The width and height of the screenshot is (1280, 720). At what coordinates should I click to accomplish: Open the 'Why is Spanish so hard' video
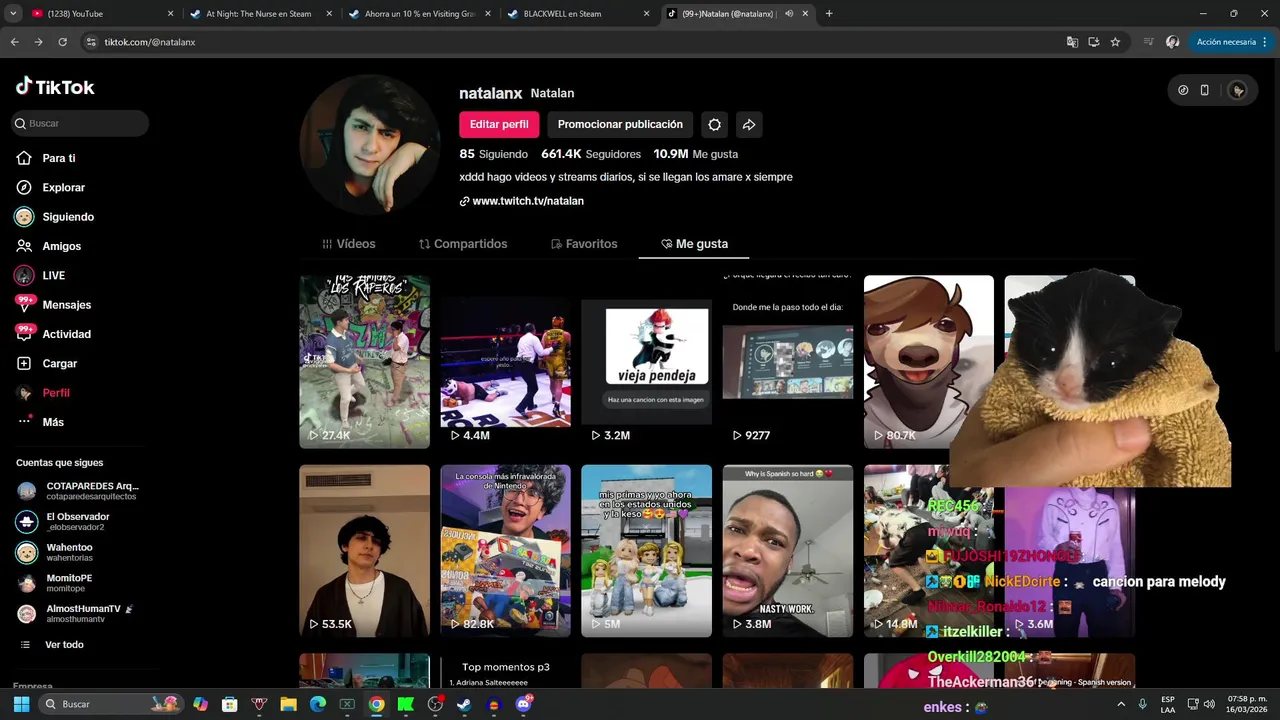[x=788, y=551]
